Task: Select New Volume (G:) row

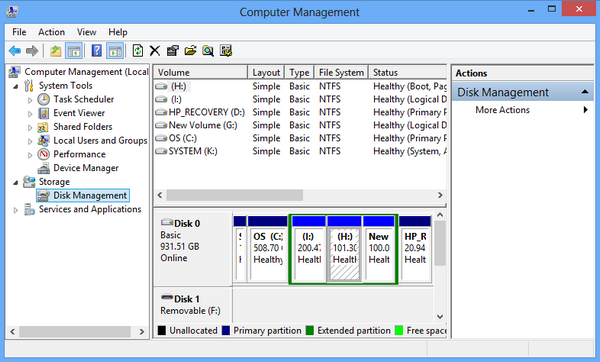Action: 300,126
